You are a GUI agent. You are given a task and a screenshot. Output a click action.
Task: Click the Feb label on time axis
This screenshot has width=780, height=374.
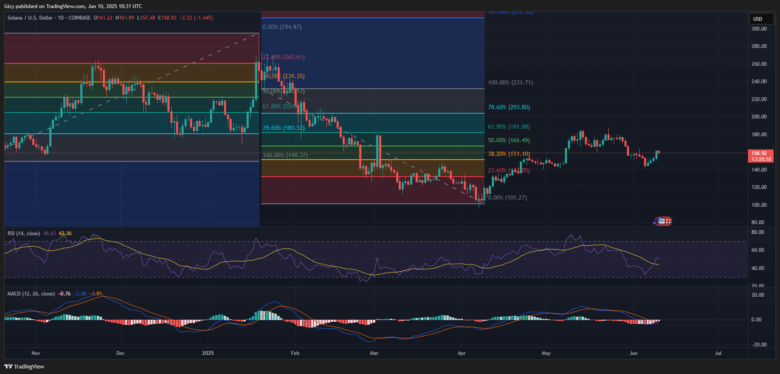295,353
